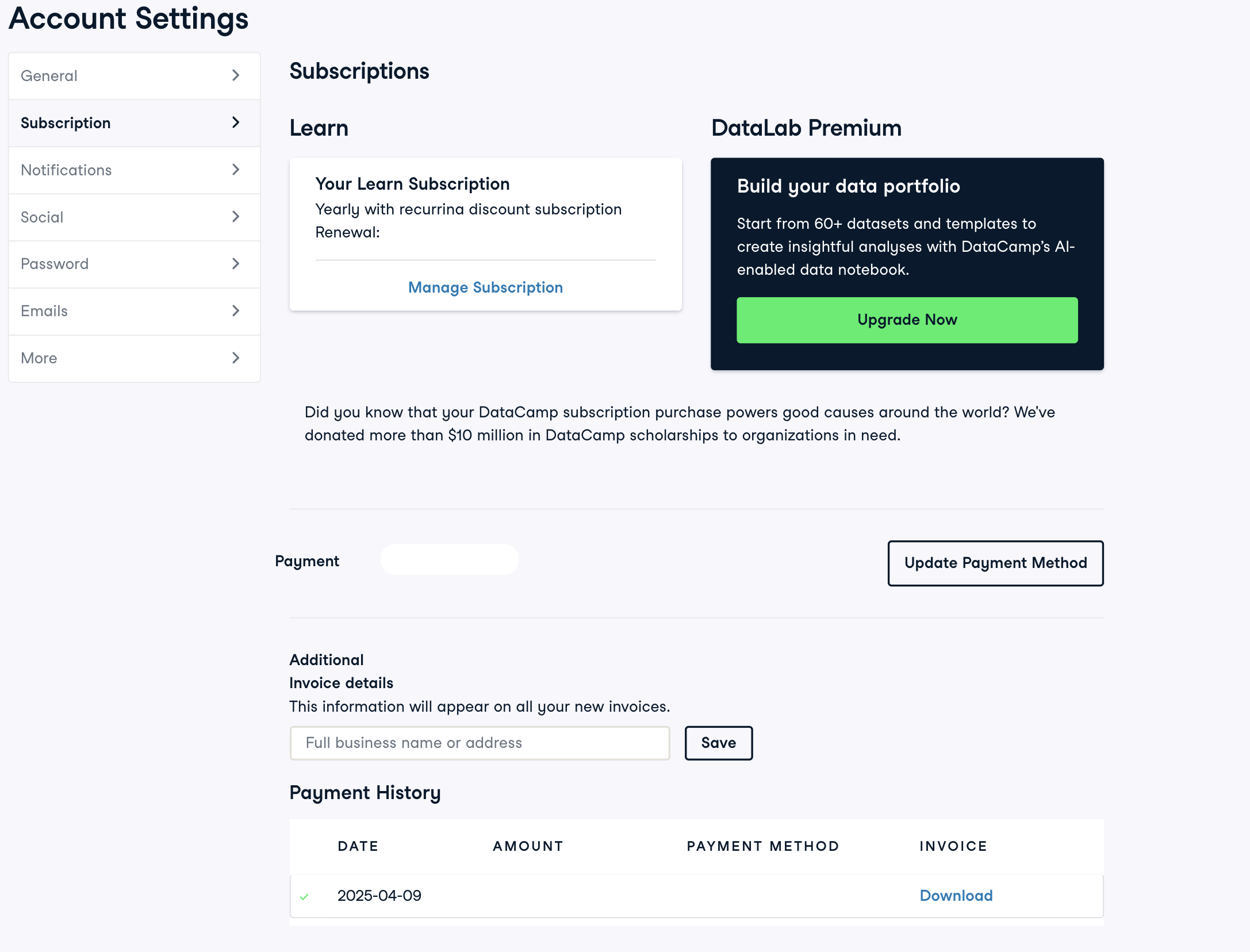The height and width of the screenshot is (952, 1250).
Task: Click the full business name input field
Action: click(480, 743)
